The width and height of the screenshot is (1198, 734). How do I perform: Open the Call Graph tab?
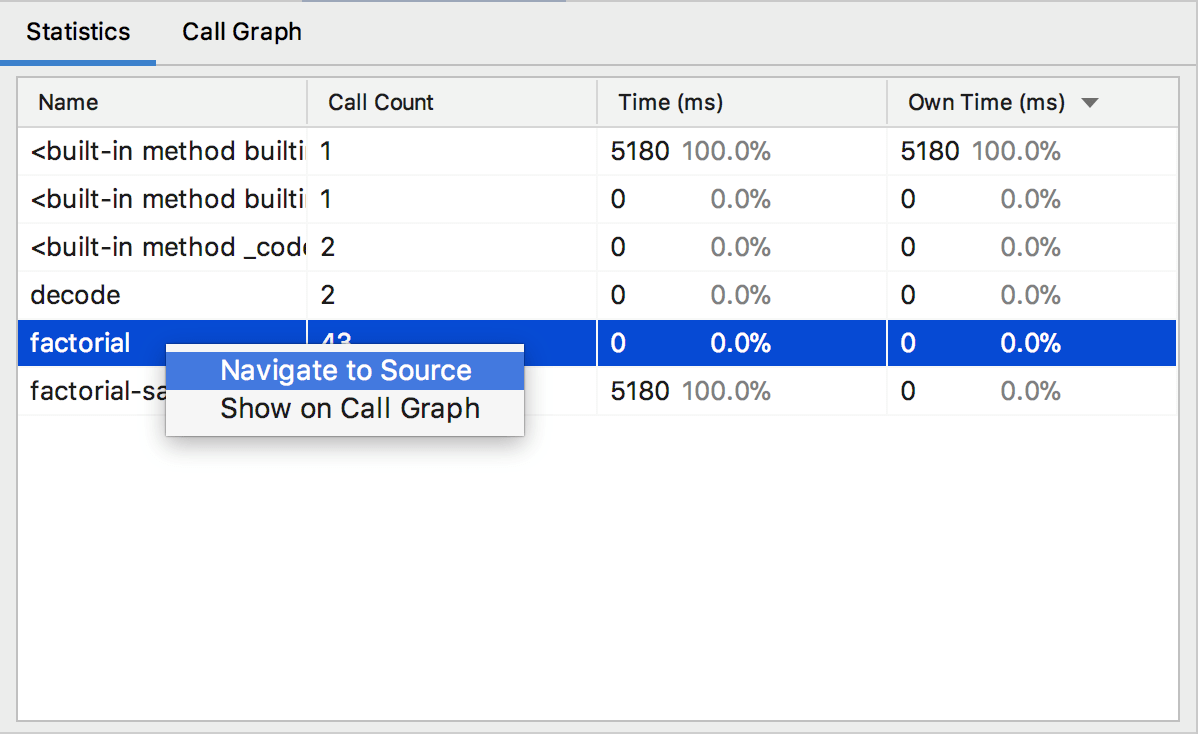(241, 32)
